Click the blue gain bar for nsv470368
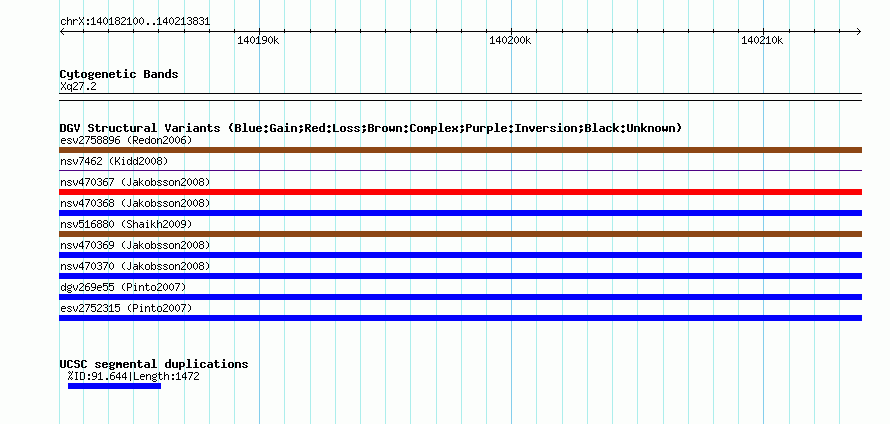Screen dimensions: 890x424 460,213
